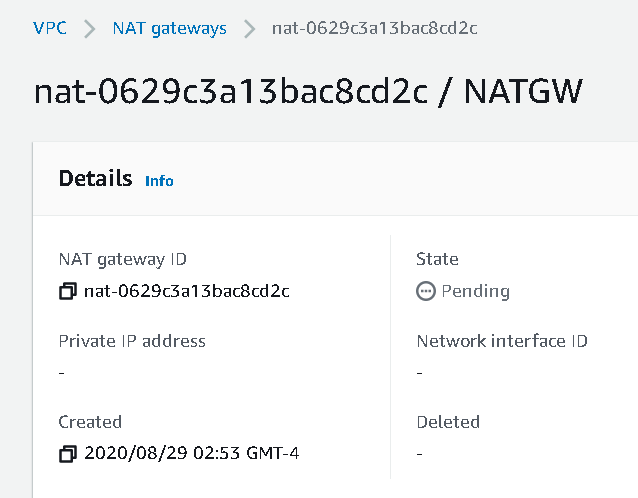
Task: Go to VPC breadcrumb
Action: click(x=50, y=28)
